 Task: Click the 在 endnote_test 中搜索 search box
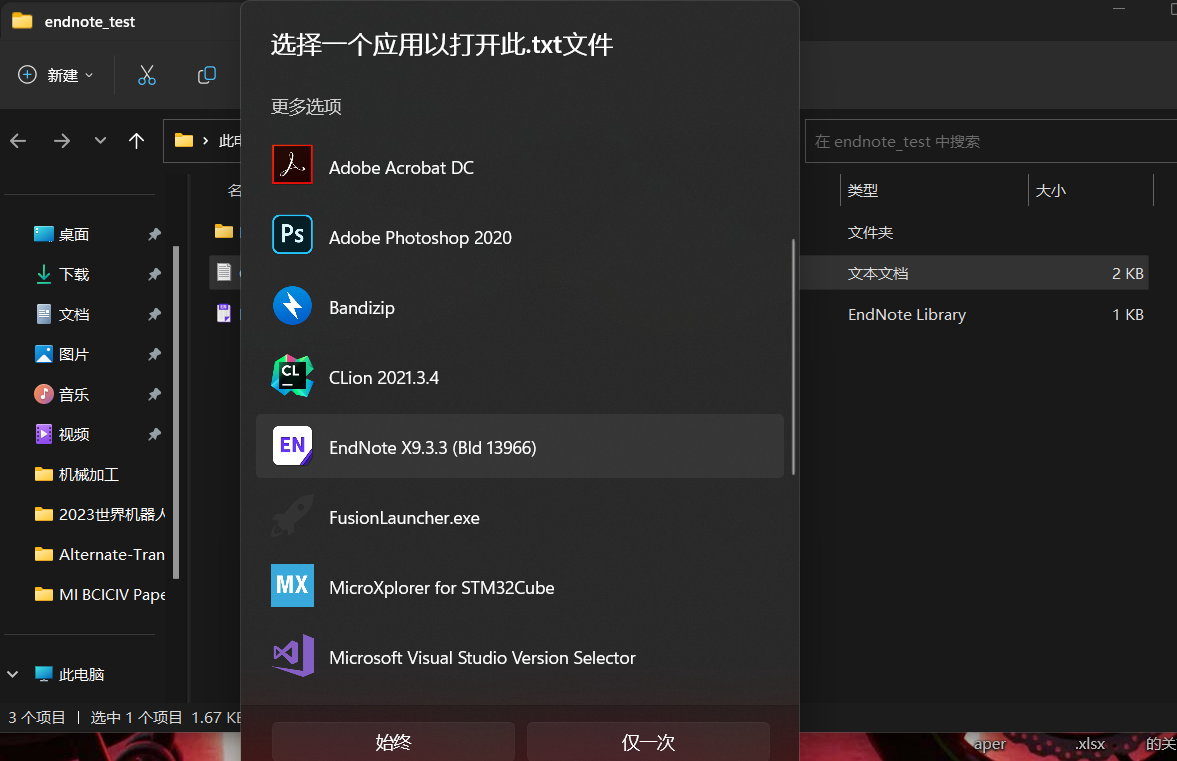(991, 141)
